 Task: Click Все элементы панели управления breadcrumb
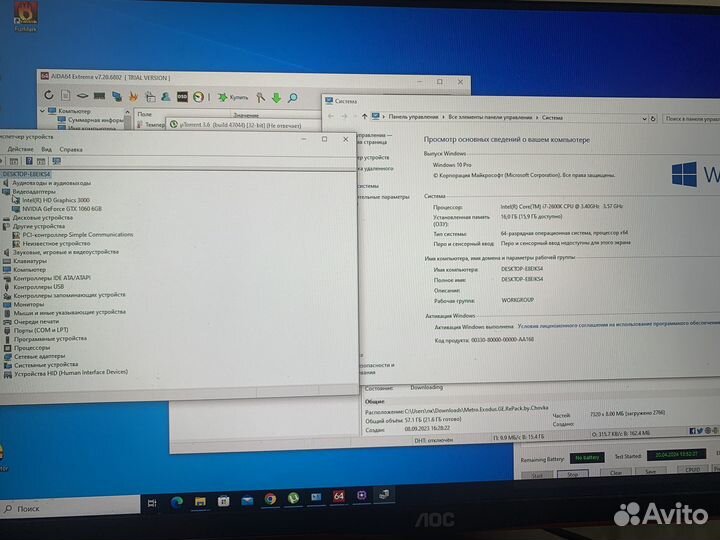(x=490, y=117)
